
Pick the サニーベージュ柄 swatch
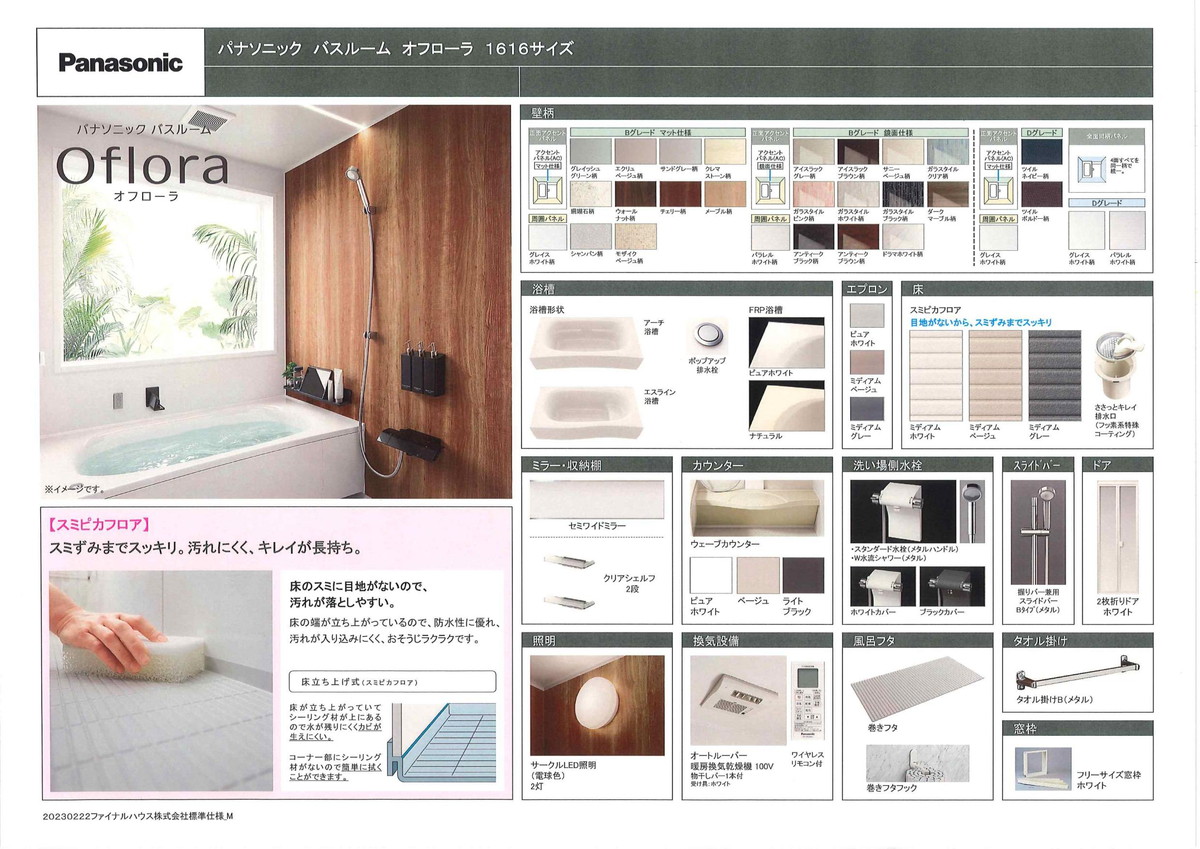[902, 151]
